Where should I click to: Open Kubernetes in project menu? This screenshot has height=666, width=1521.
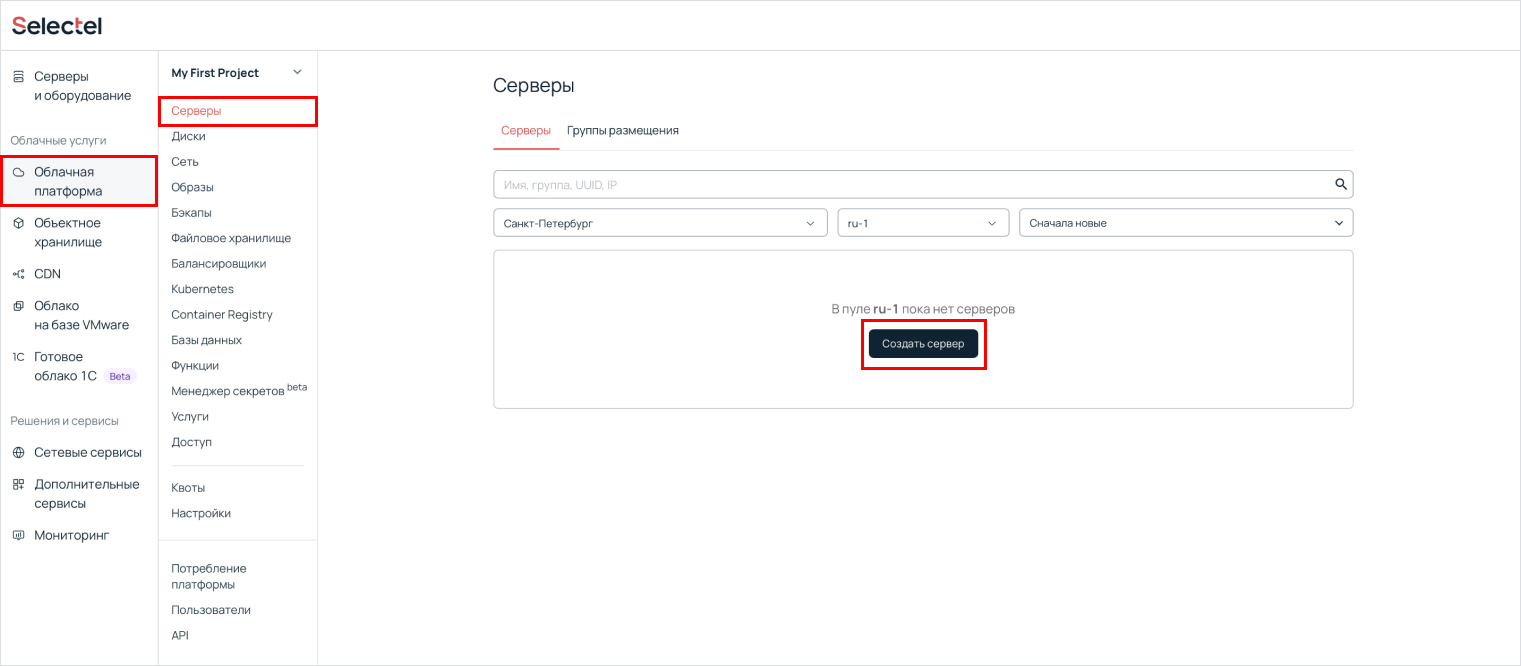(x=202, y=289)
